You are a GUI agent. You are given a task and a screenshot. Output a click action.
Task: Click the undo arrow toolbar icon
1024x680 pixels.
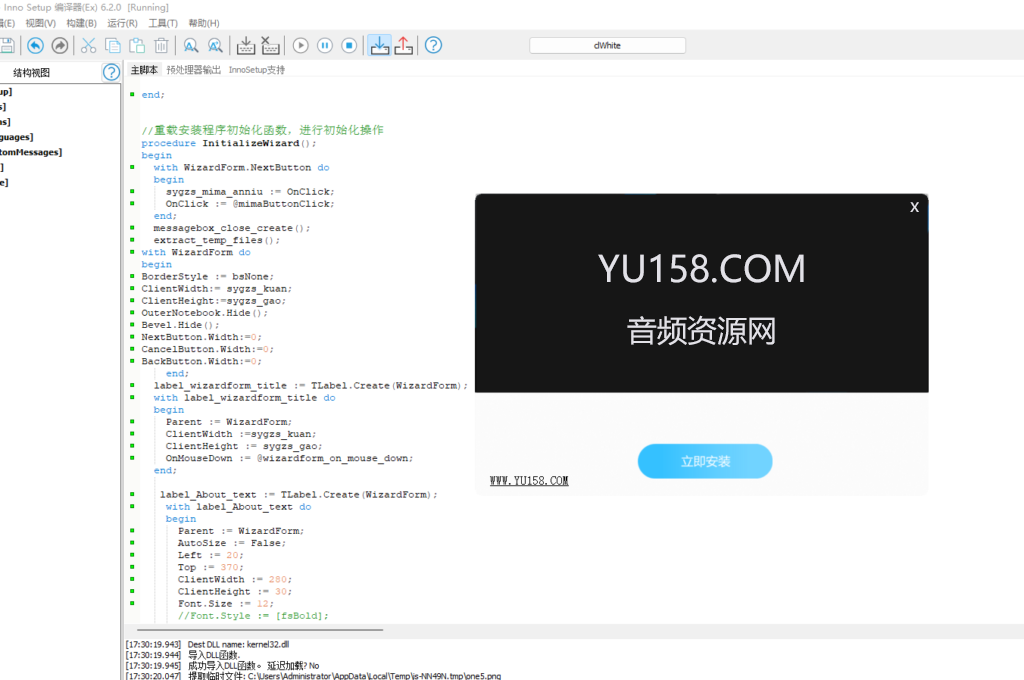point(35,45)
